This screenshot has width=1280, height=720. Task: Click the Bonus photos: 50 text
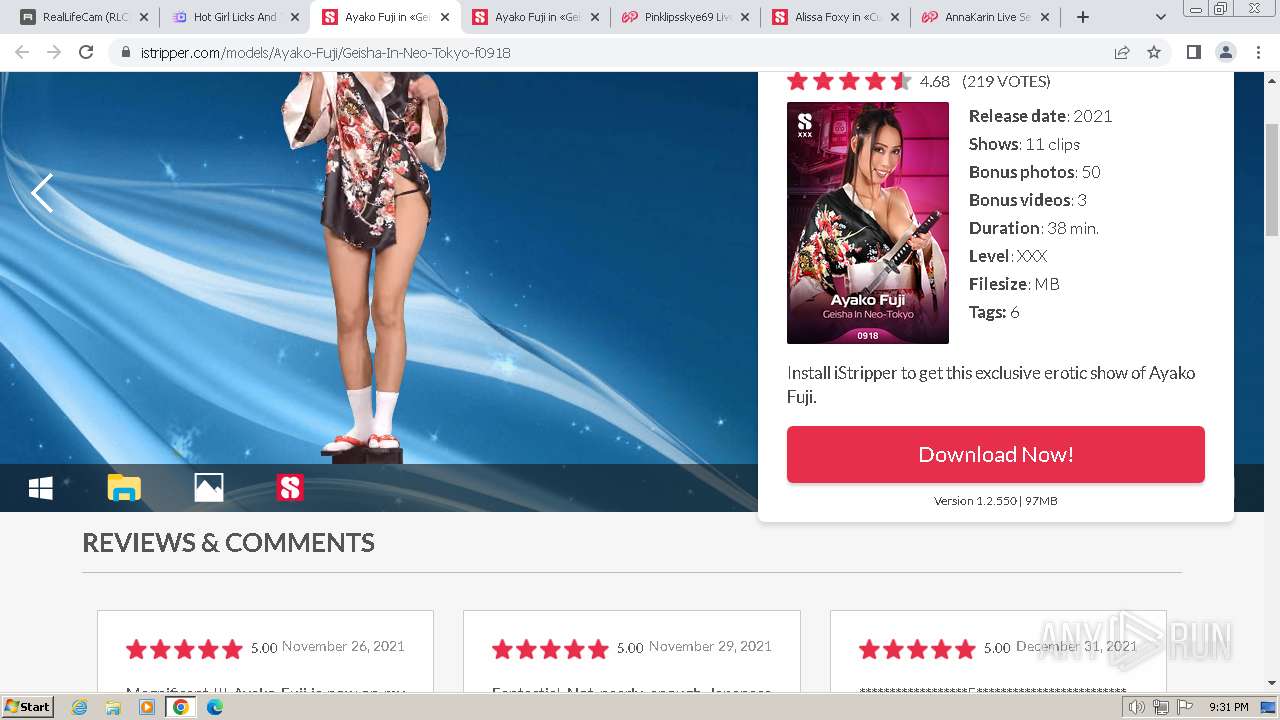(1034, 172)
